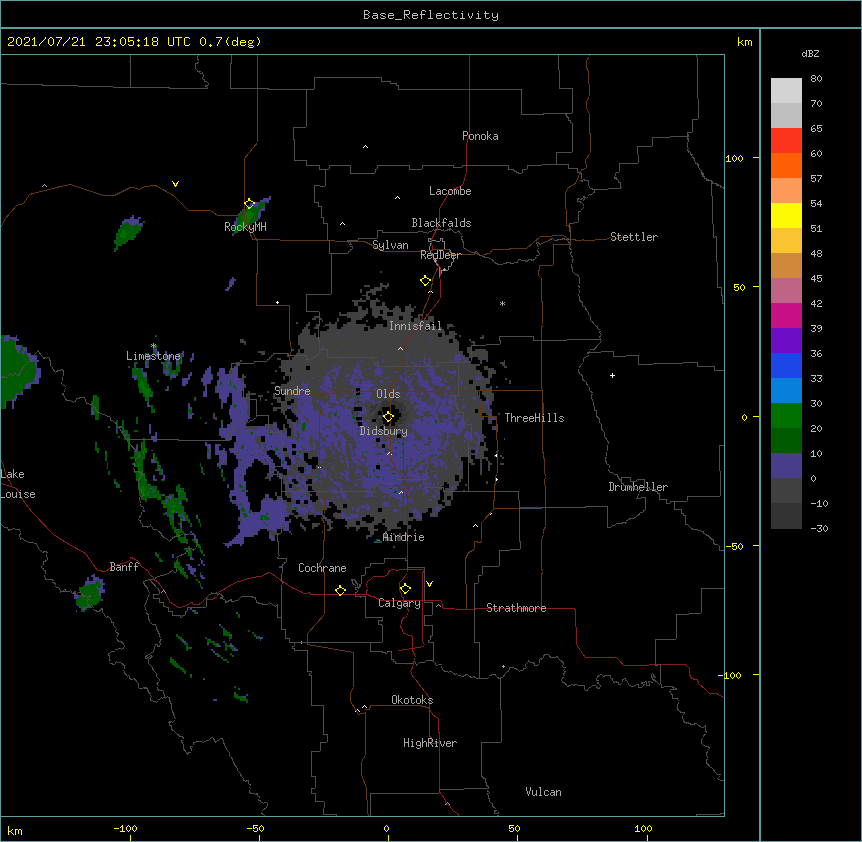Click the yellow diamond marker south of RedDeer
Viewport: 862px width, 842px height.
426,281
